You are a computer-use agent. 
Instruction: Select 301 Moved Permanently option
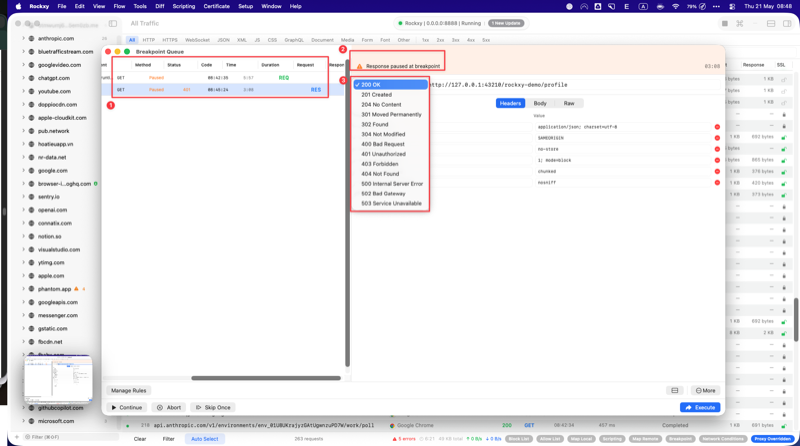point(391,114)
